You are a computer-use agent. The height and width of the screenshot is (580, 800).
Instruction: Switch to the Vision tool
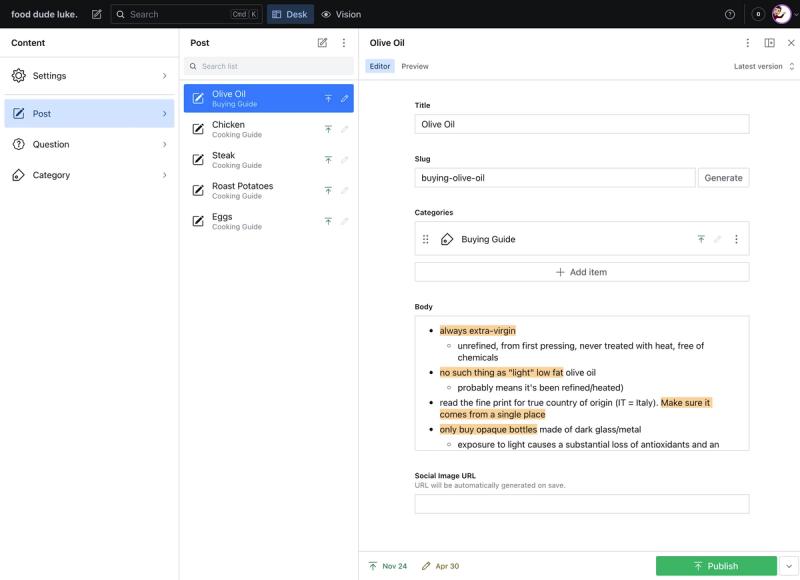[341, 14]
